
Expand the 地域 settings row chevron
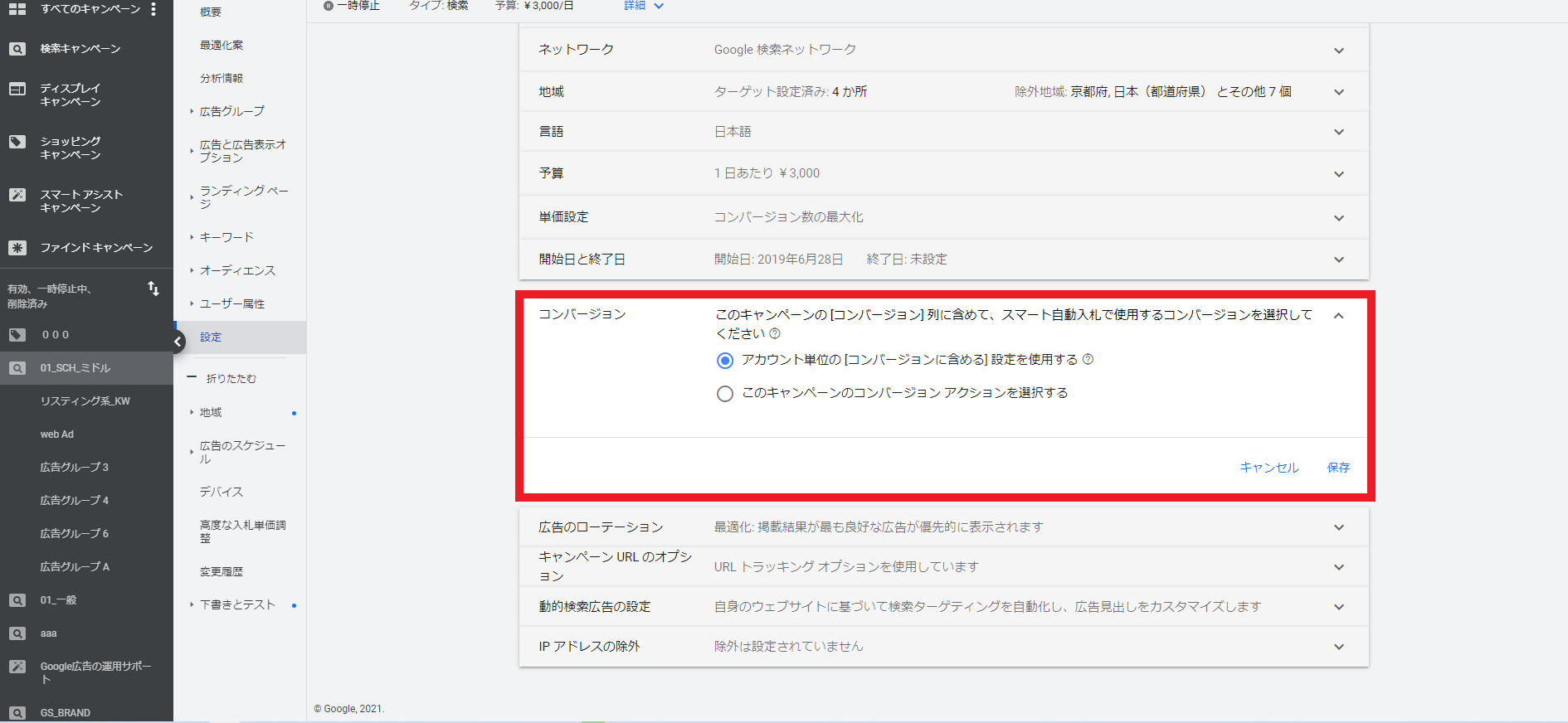[1339, 92]
